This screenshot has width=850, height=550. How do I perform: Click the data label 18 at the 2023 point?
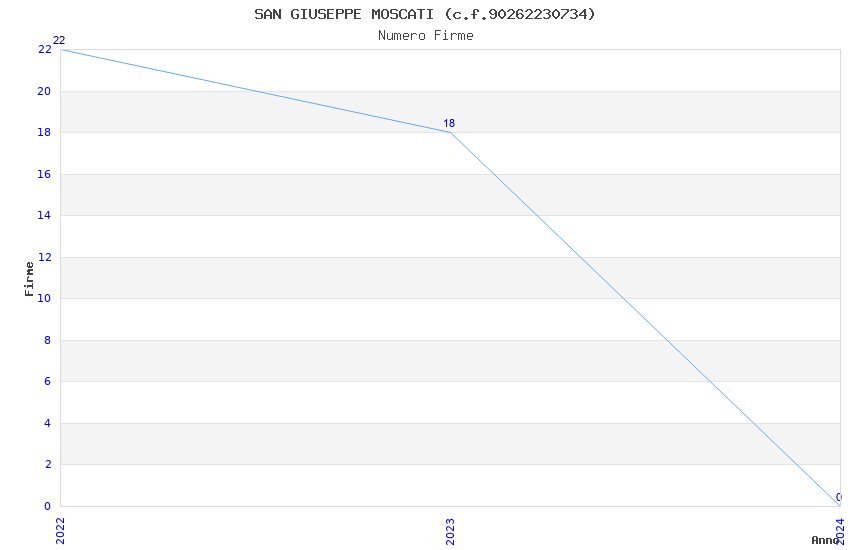point(449,124)
